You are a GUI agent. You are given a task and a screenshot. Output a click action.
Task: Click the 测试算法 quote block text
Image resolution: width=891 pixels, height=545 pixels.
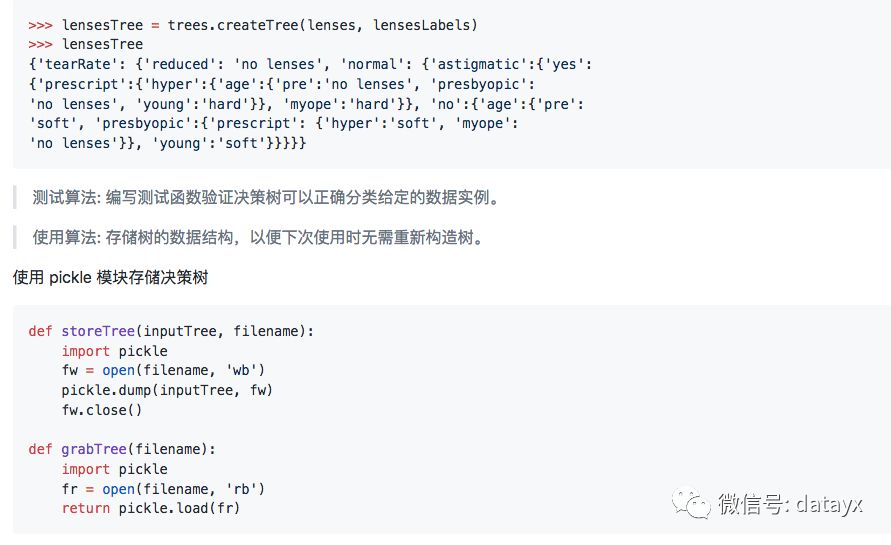[x=268, y=198]
